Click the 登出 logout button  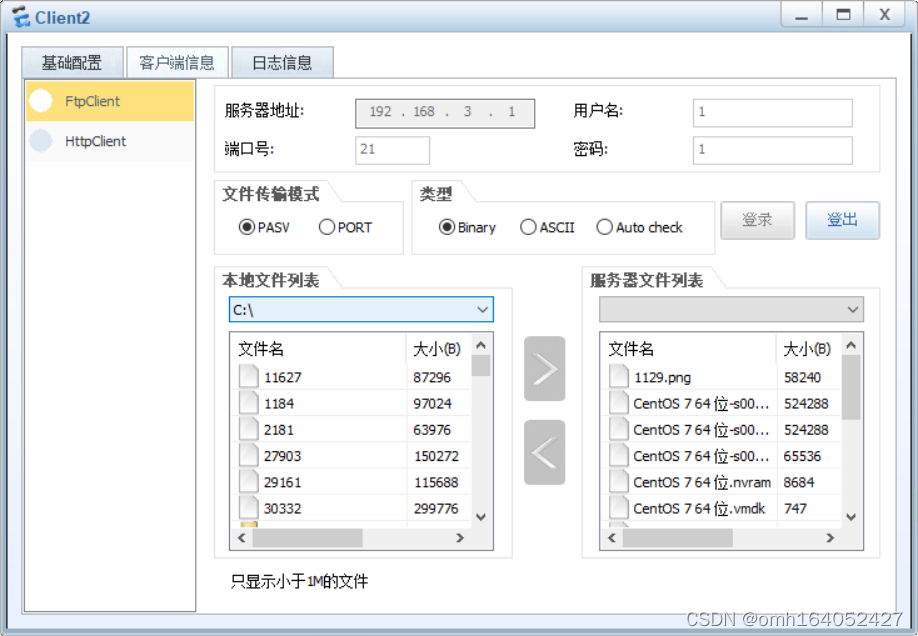pos(842,220)
